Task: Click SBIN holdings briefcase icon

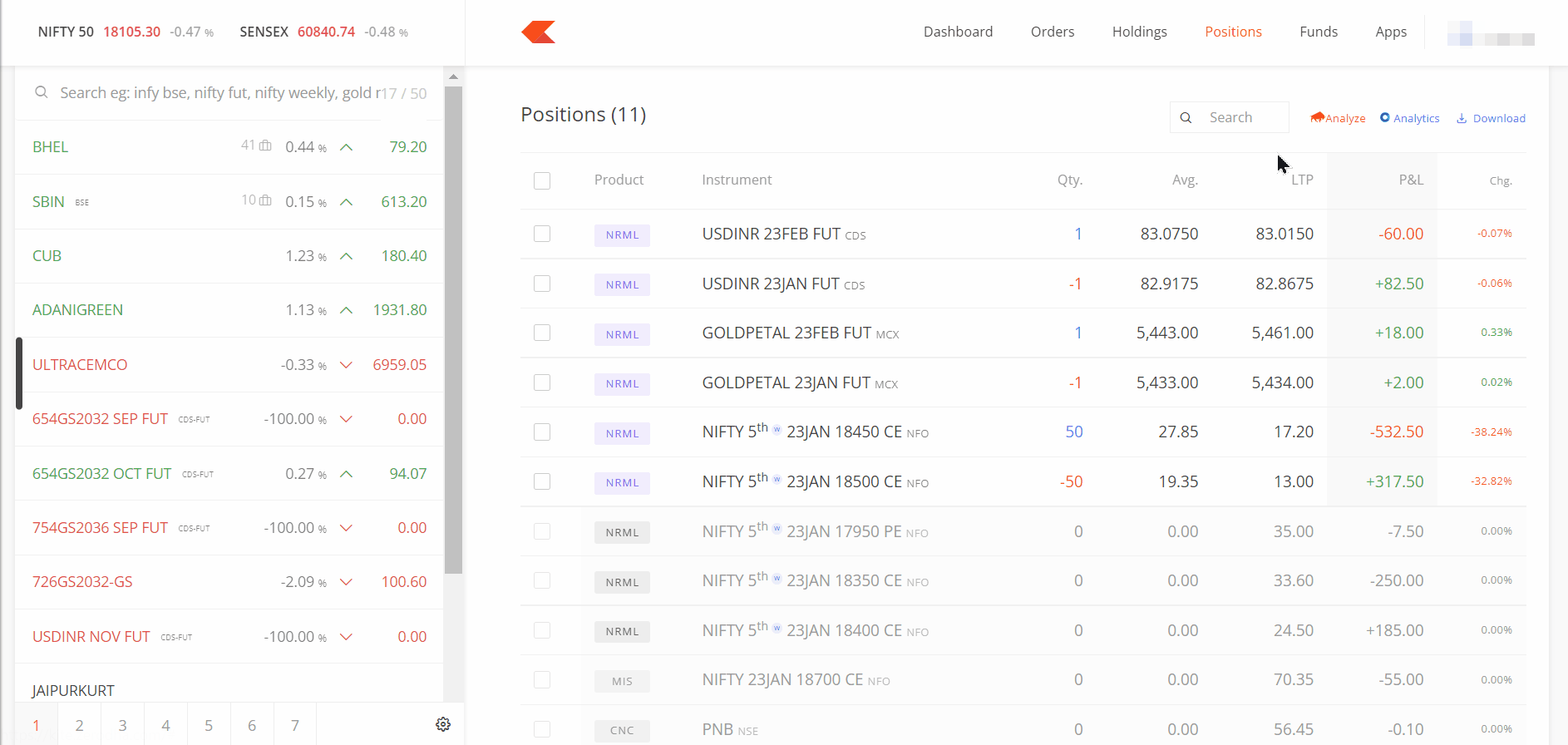Action: tap(265, 200)
